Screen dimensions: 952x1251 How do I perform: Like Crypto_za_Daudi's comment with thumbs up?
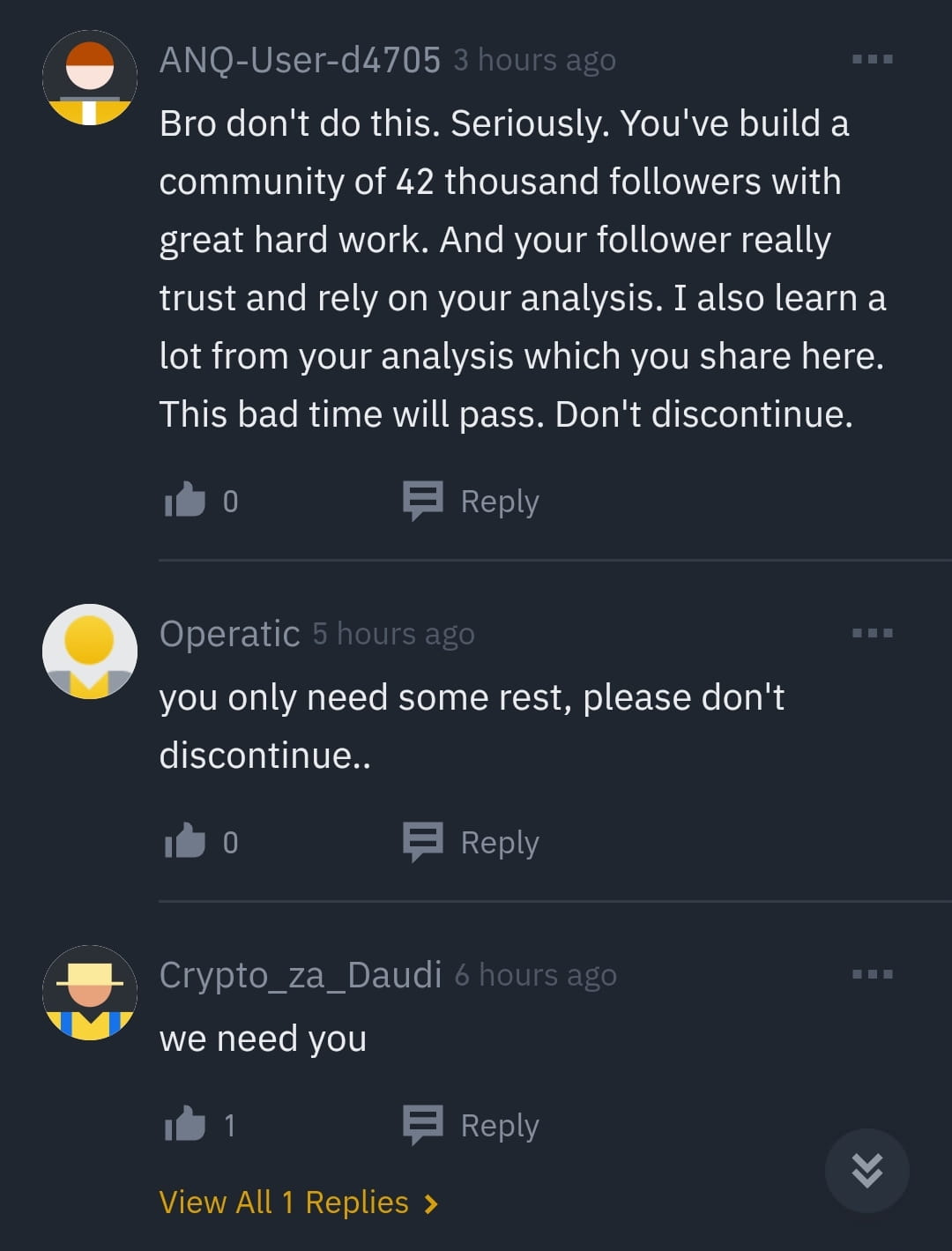185,1124
